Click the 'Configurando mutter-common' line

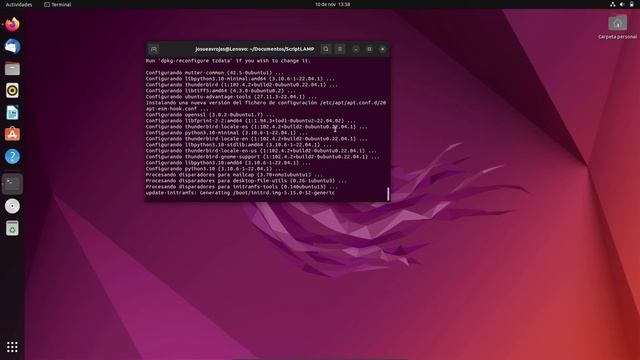215,73
